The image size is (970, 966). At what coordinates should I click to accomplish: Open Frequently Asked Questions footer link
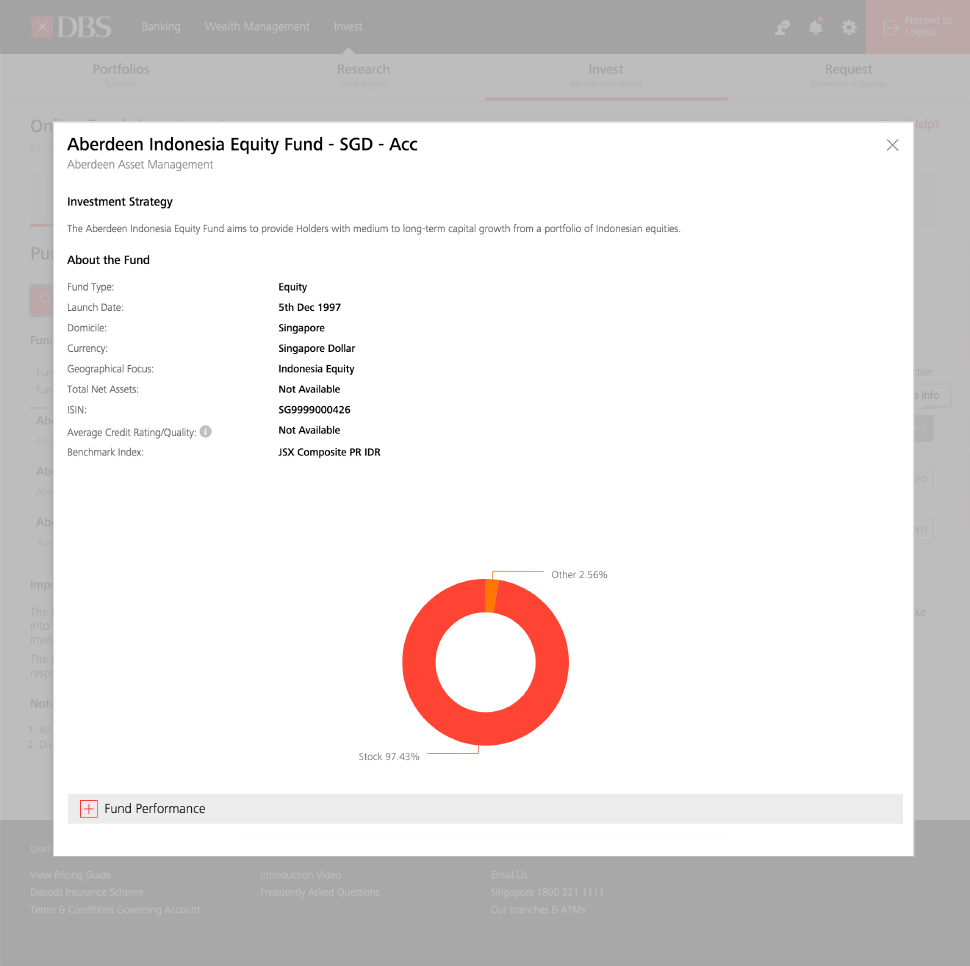(320, 892)
